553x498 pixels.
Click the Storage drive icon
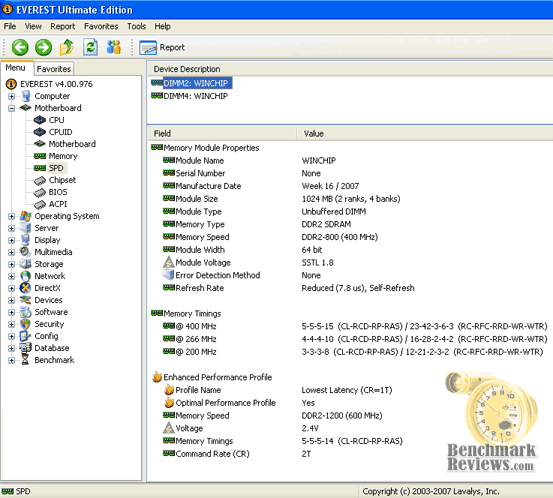coord(25,264)
